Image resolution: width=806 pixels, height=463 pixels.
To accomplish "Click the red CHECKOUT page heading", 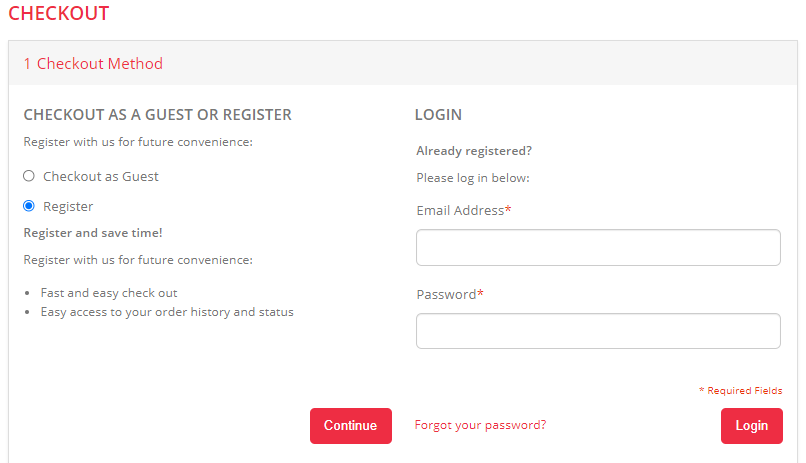I will pos(59,14).
